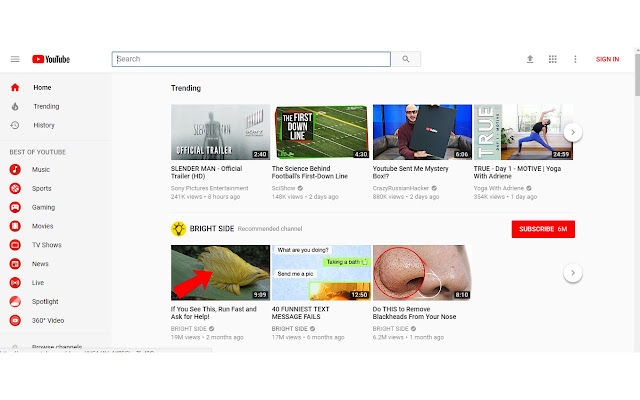
Task: Open 360° Video sidebar label
Action: tap(48, 320)
